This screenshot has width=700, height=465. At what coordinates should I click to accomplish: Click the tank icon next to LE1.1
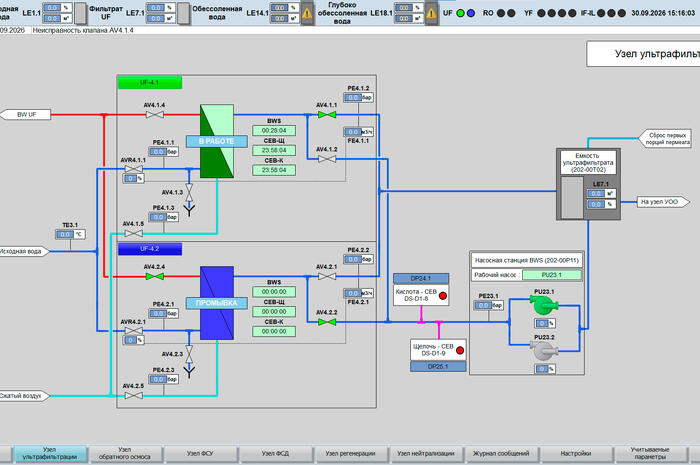pos(80,13)
